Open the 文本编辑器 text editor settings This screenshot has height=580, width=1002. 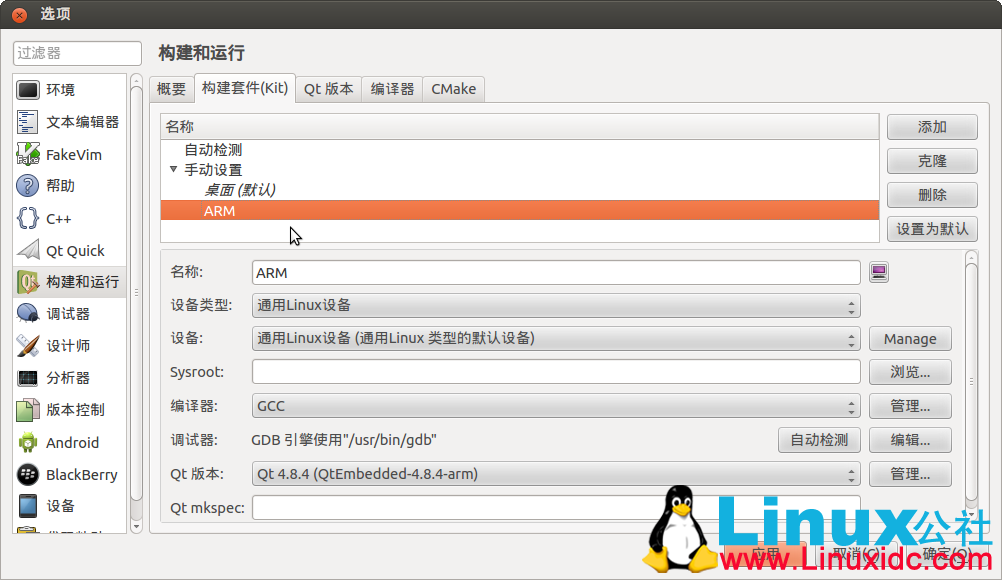81,122
